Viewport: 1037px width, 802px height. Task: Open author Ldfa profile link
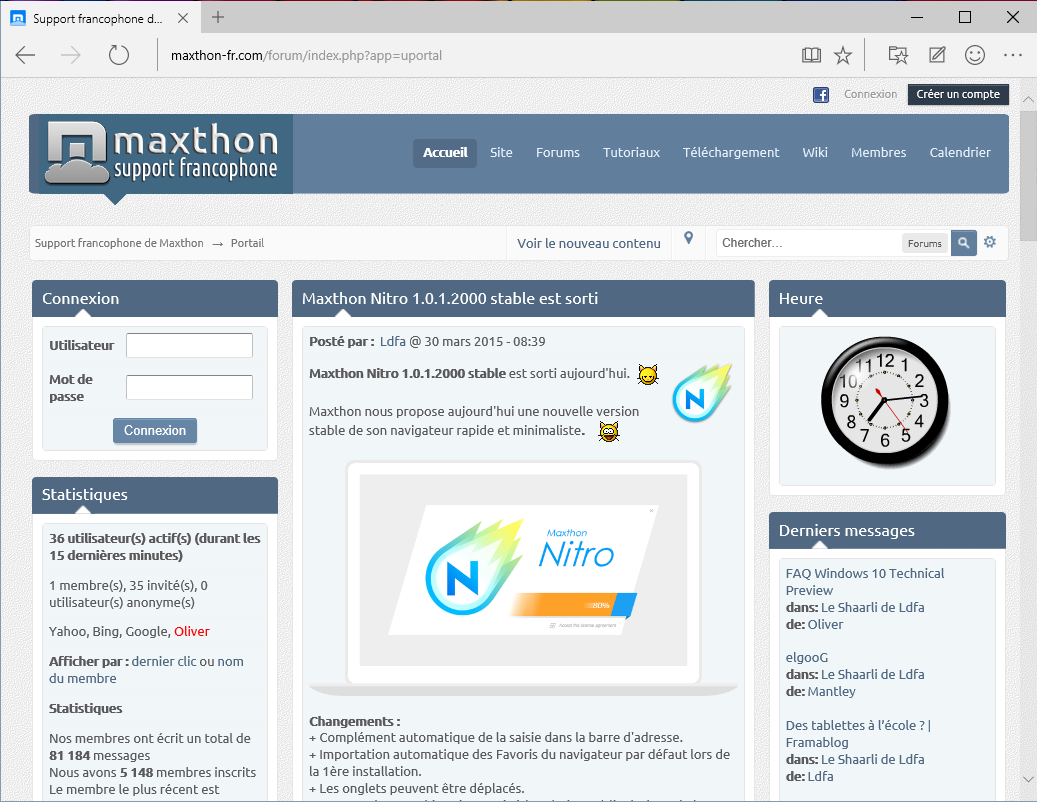[393, 342]
